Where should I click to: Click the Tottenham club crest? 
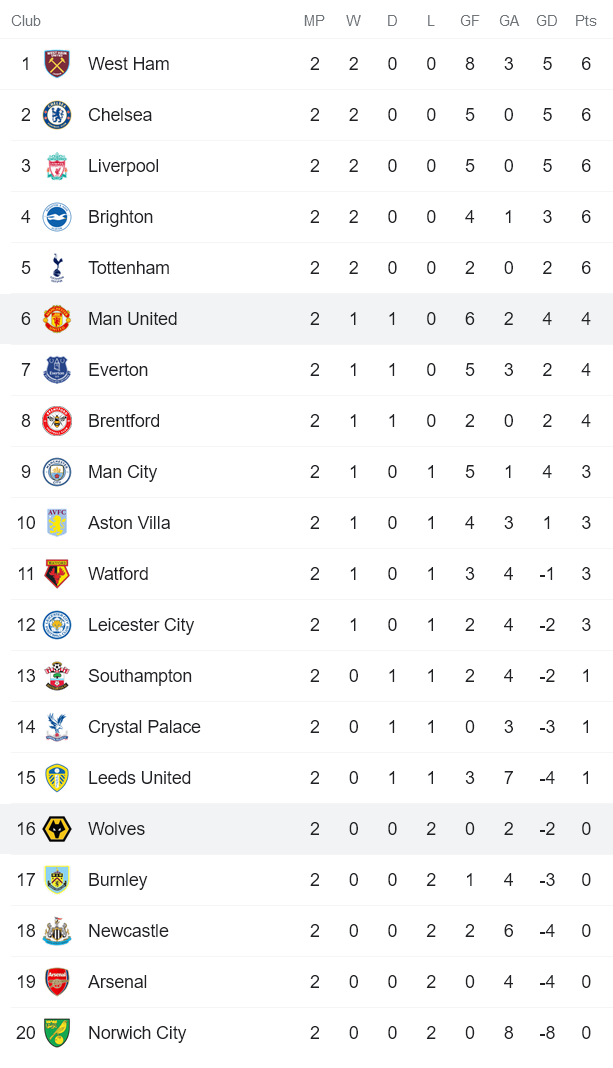57,268
